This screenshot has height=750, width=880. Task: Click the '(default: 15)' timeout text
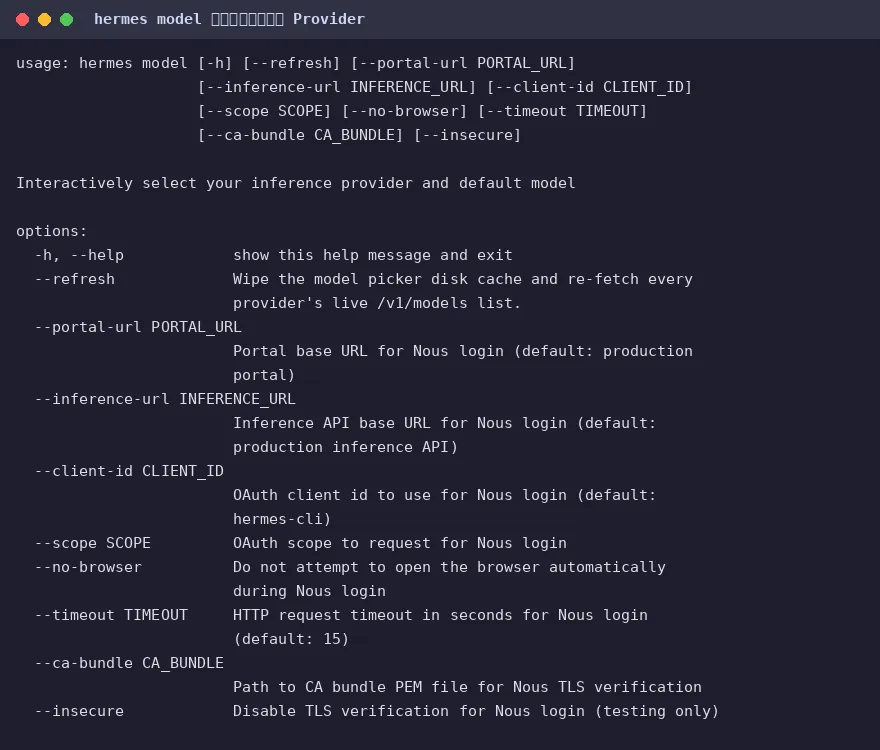pos(291,639)
